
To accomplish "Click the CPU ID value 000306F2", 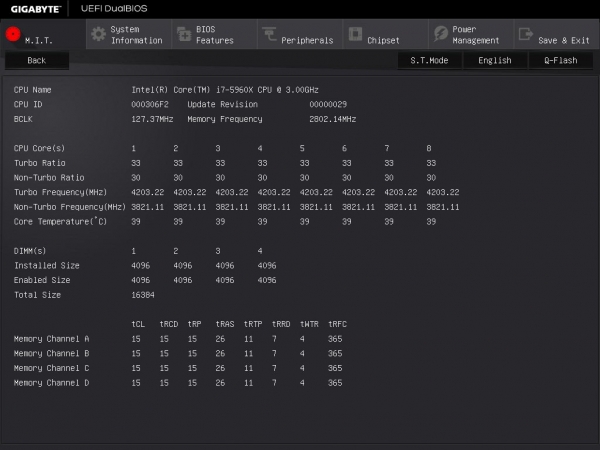I will pyautogui.click(x=150, y=104).
